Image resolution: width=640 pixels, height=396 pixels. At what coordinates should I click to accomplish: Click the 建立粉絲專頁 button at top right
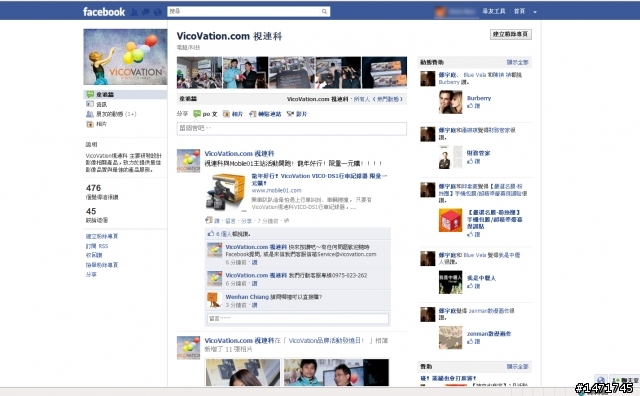pyautogui.click(x=511, y=34)
